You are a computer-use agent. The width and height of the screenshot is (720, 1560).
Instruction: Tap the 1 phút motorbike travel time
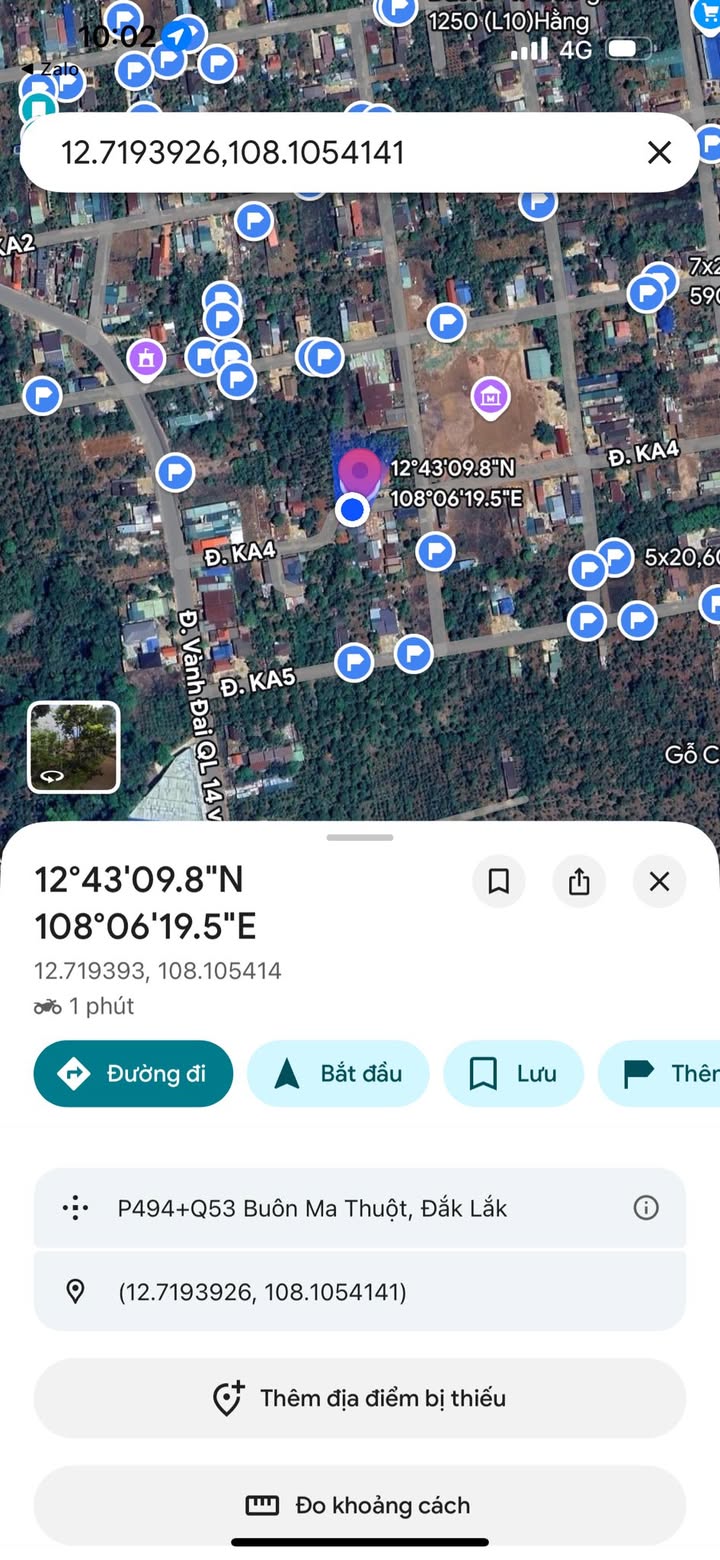84,1006
